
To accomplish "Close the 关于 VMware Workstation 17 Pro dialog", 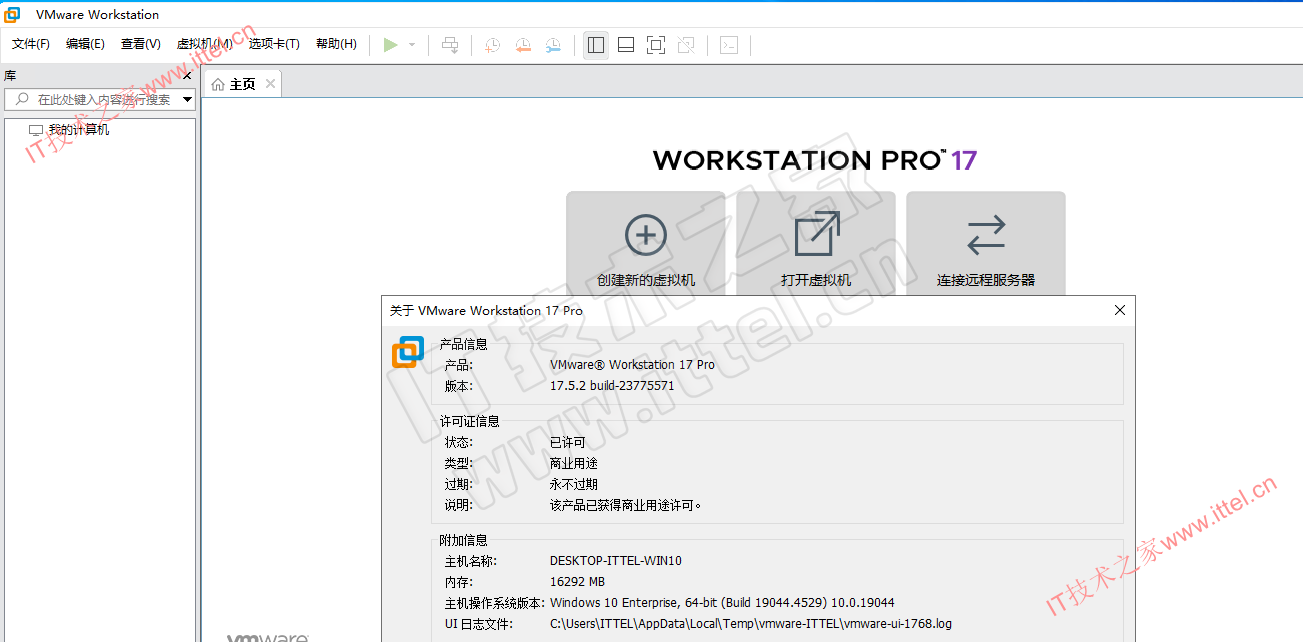I will 1120,310.
